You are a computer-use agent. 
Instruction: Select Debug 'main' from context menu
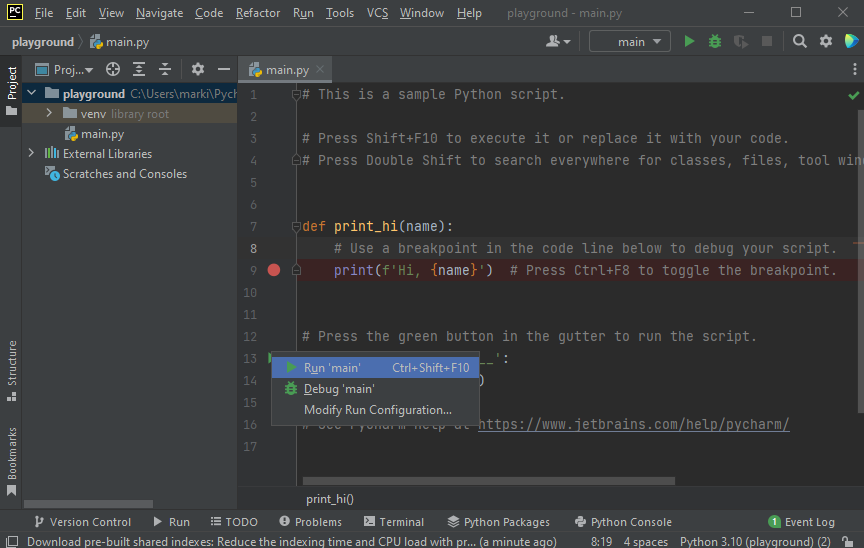pyautogui.click(x=339, y=389)
